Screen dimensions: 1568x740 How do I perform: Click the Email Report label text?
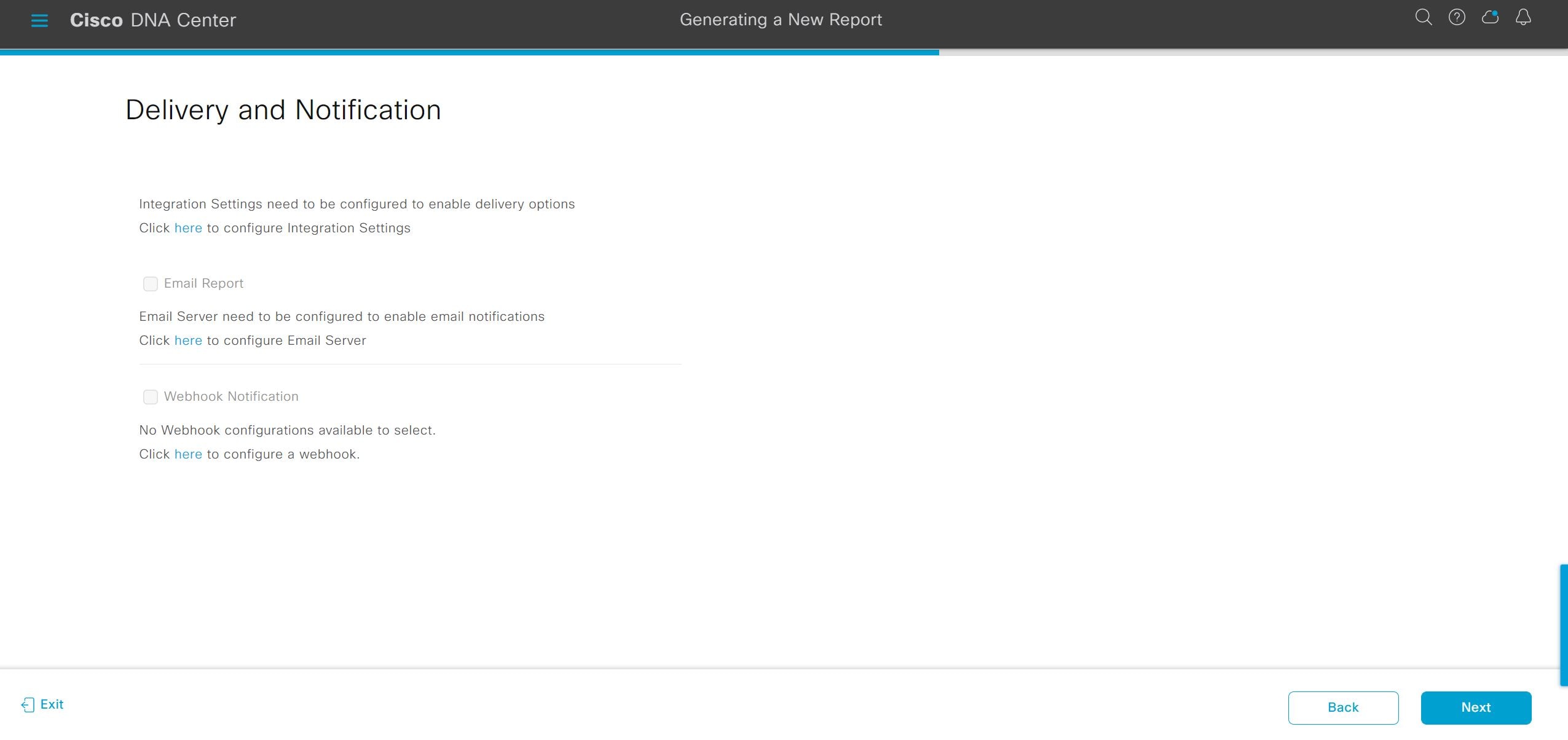203,283
